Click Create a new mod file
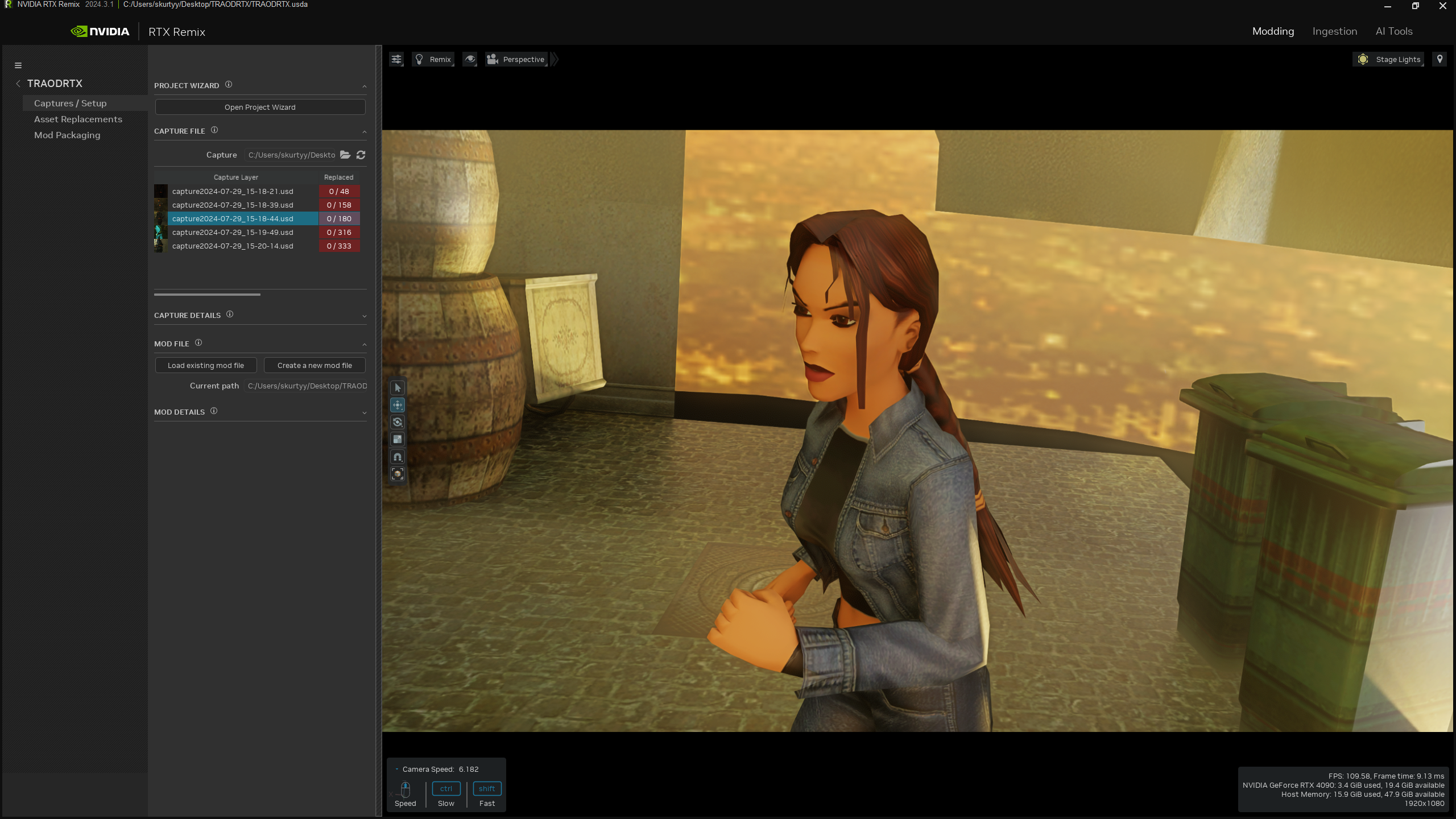The image size is (1456, 819). (315, 365)
